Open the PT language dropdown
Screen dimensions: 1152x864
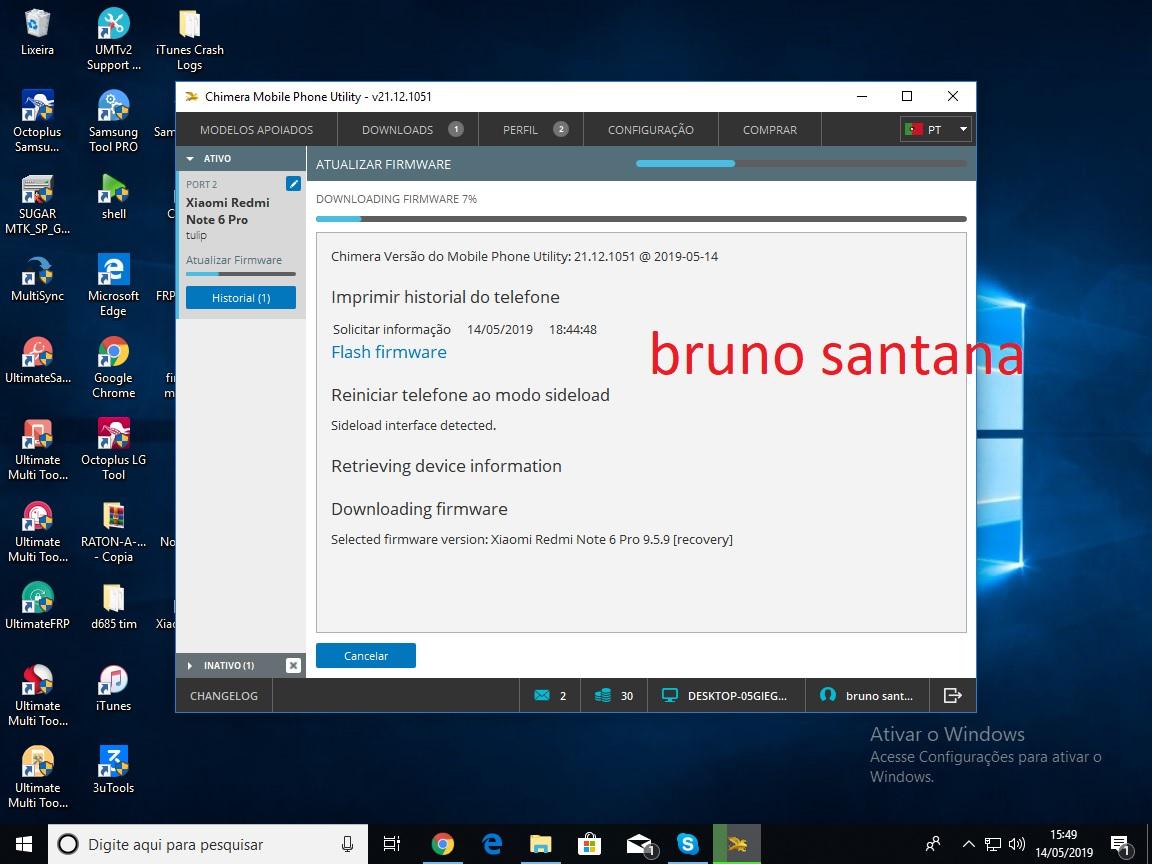pyautogui.click(x=935, y=129)
